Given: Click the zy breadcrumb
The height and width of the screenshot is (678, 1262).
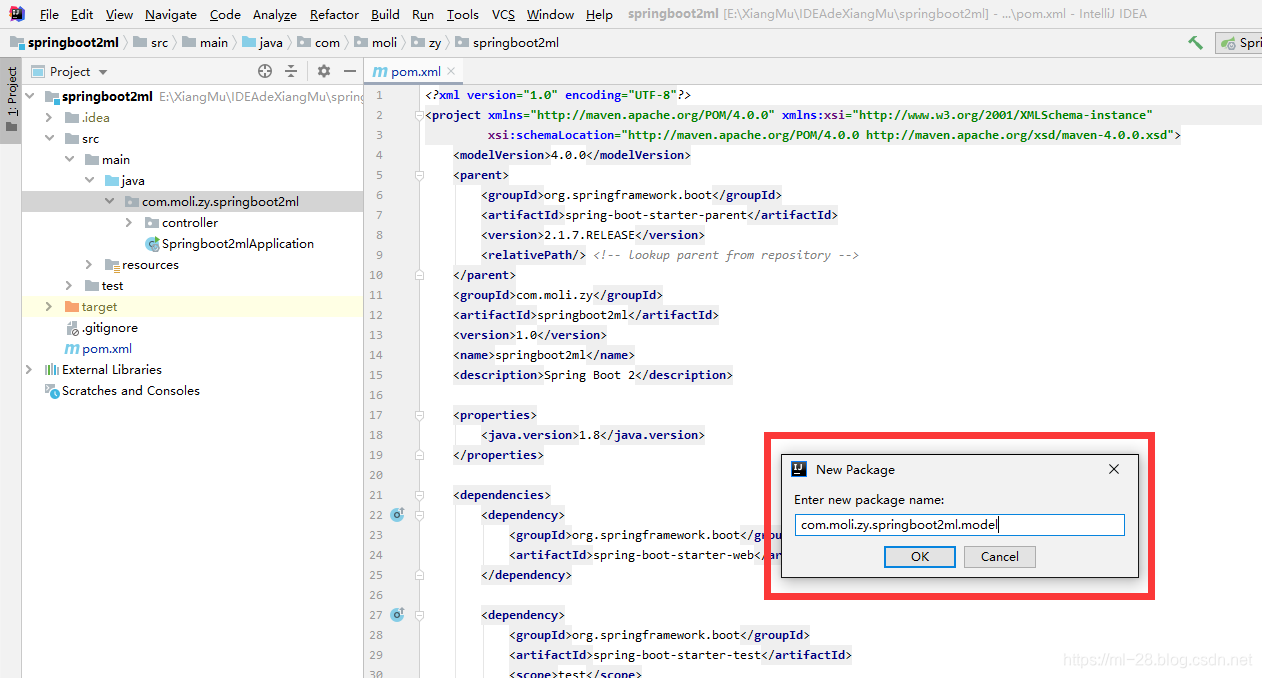Looking at the screenshot, I should click(428, 43).
